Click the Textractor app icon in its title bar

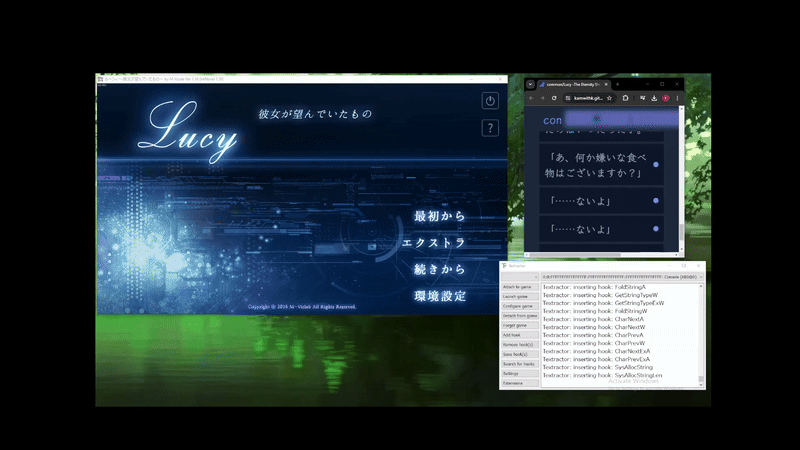pyautogui.click(x=504, y=266)
